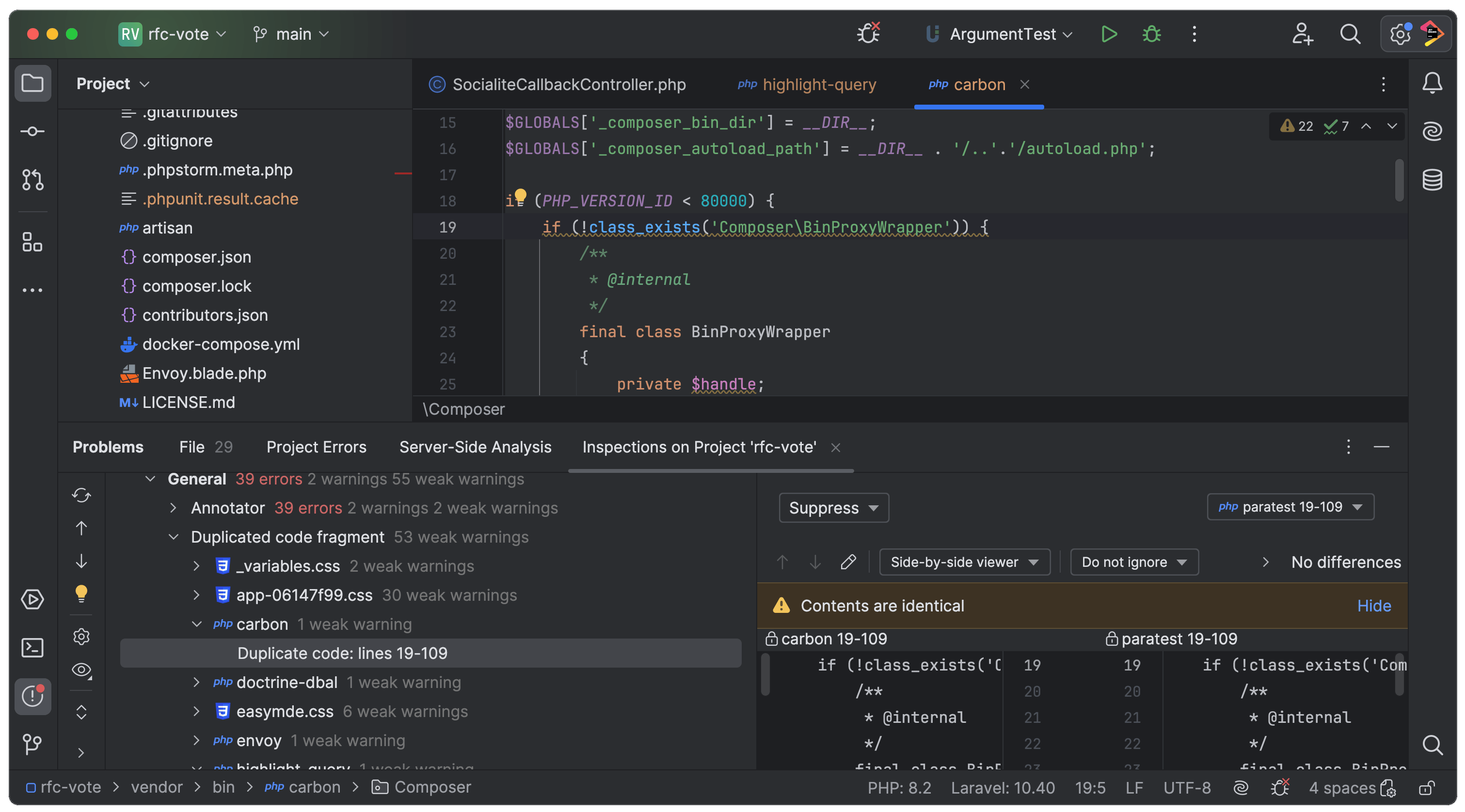Image resolution: width=1465 pixels, height=812 pixels.
Task: Switch to the highlight-query editor tab
Action: pos(807,85)
